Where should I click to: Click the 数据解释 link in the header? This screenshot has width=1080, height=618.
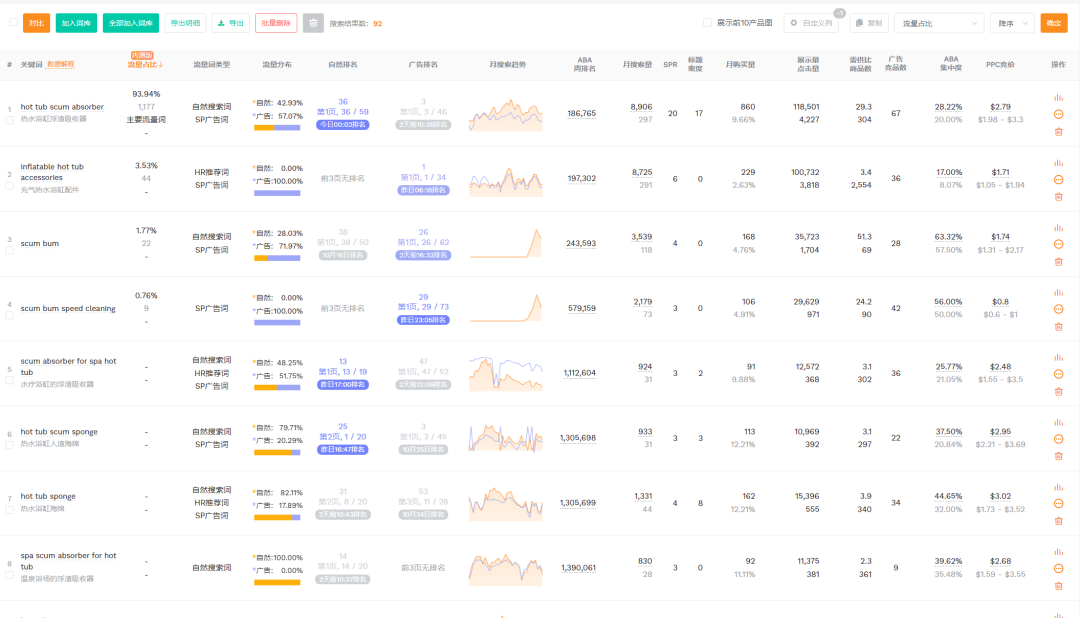[61, 64]
